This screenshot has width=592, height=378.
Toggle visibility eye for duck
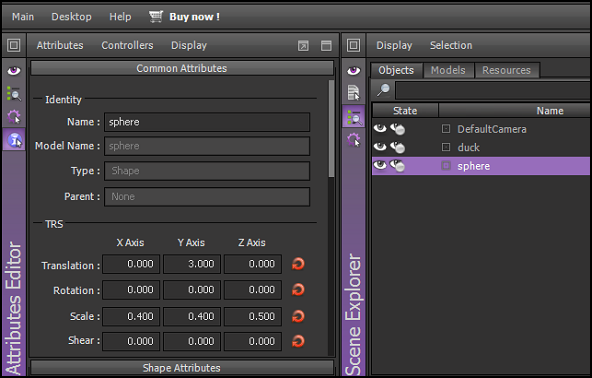380,147
